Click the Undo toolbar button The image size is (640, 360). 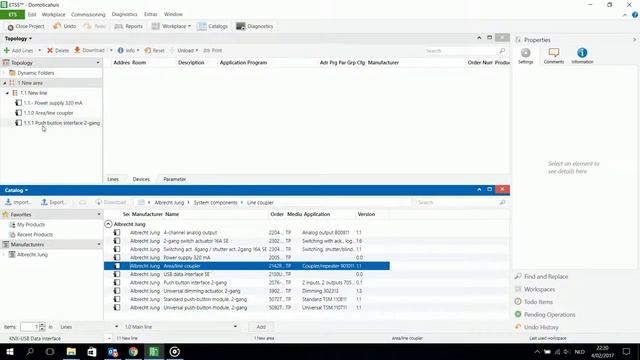click(65, 26)
